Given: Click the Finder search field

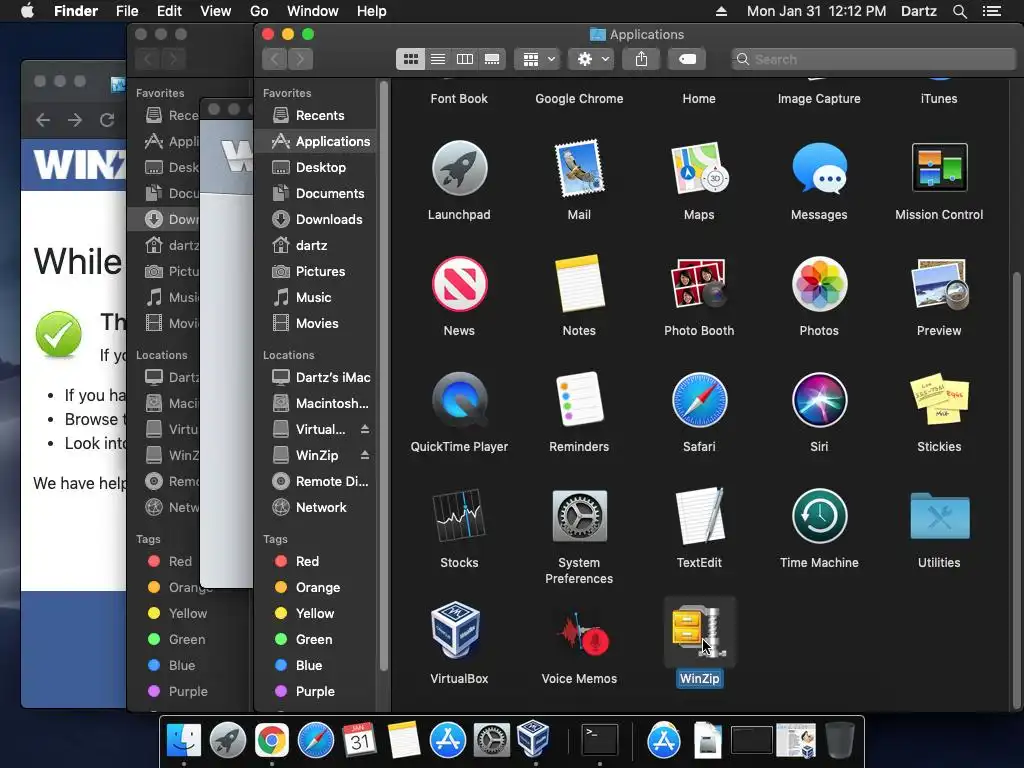Looking at the screenshot, I should [873, 59].
